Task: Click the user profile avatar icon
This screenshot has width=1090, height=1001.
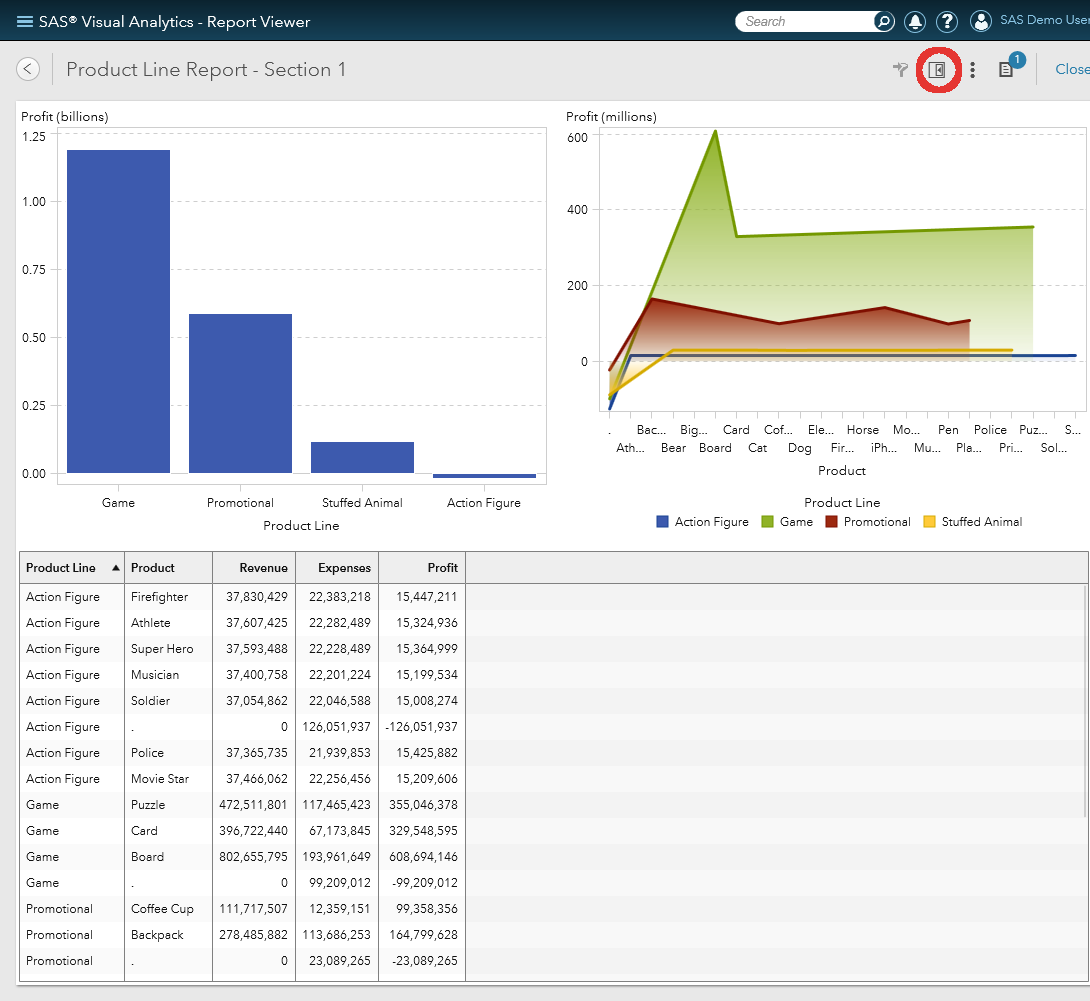Action: [981, 21]
